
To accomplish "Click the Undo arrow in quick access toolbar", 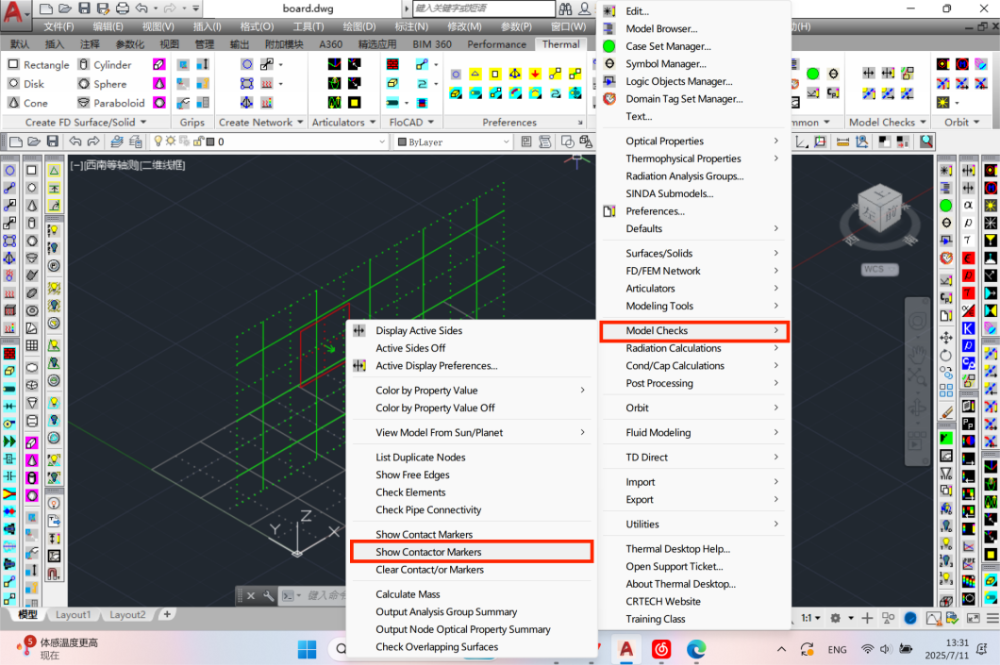I will point(142,8).
